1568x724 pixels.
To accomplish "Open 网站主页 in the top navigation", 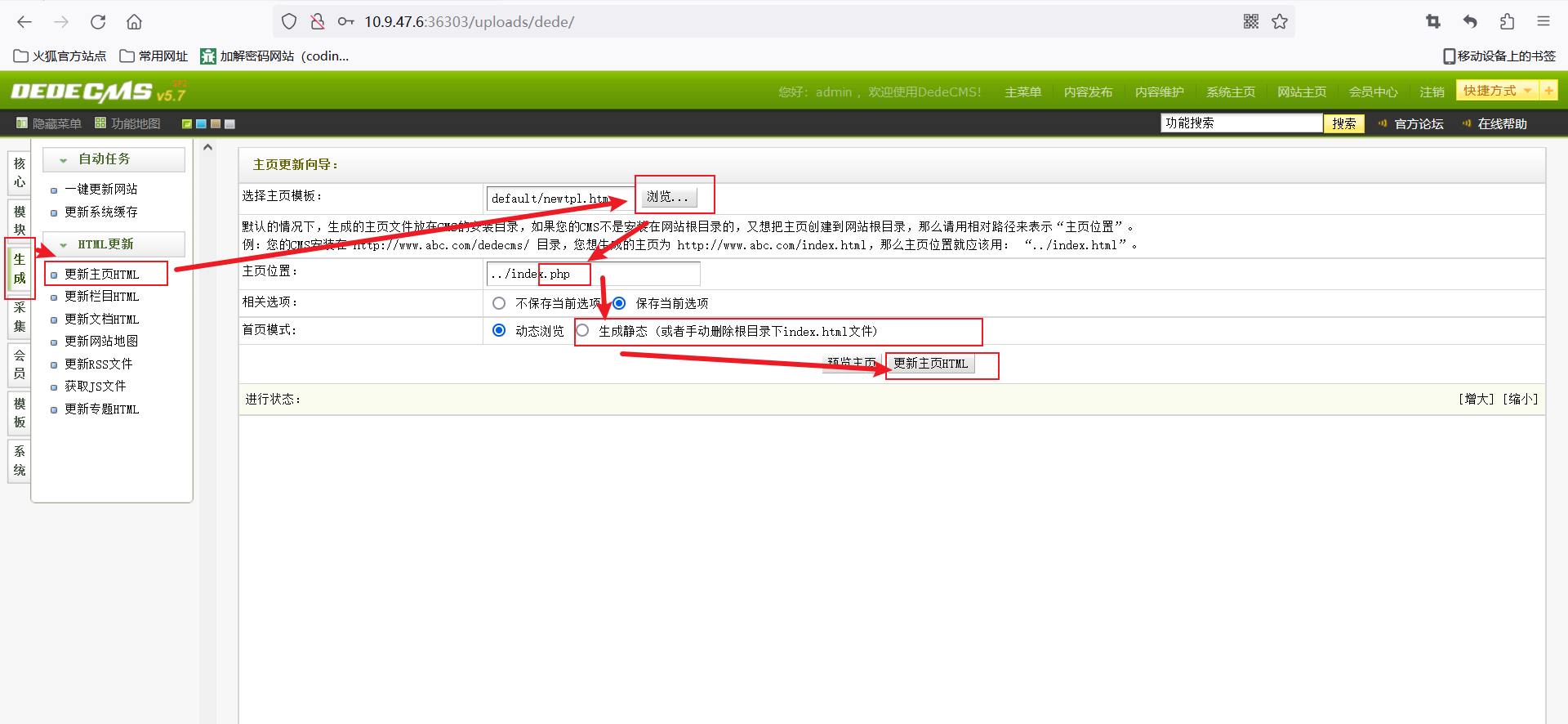I will 1302,92.
